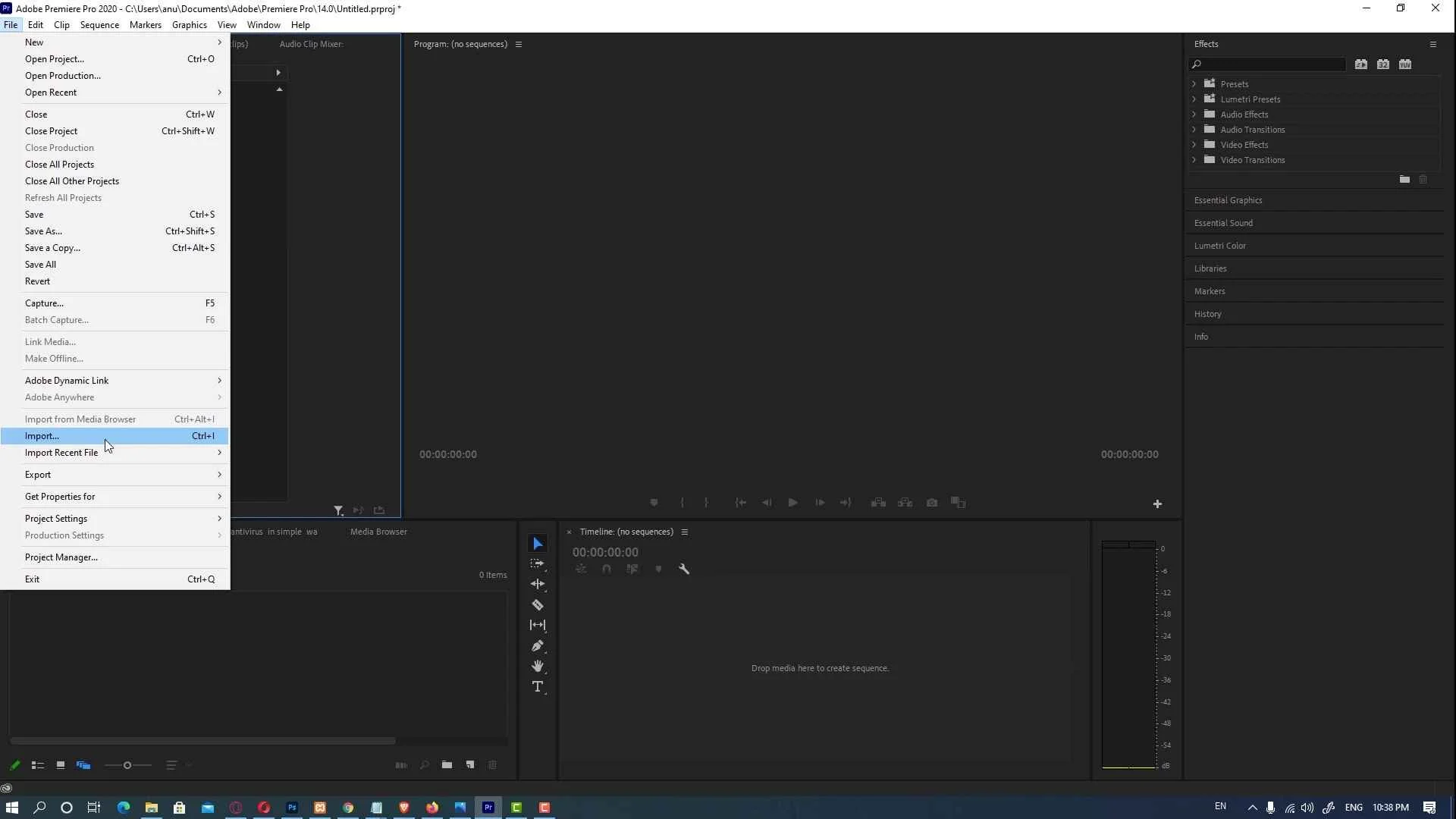This screenshot has width=1456, height=819.
Task: Step back one frame
Action: tap(767, 503)
